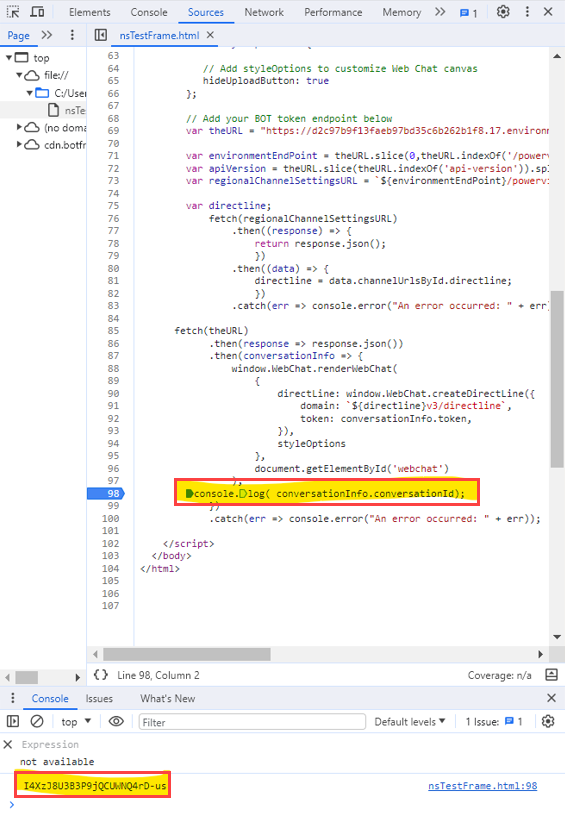Remove the live expression X icon
Screen dimensions: 565x813
tap(8, 745)
